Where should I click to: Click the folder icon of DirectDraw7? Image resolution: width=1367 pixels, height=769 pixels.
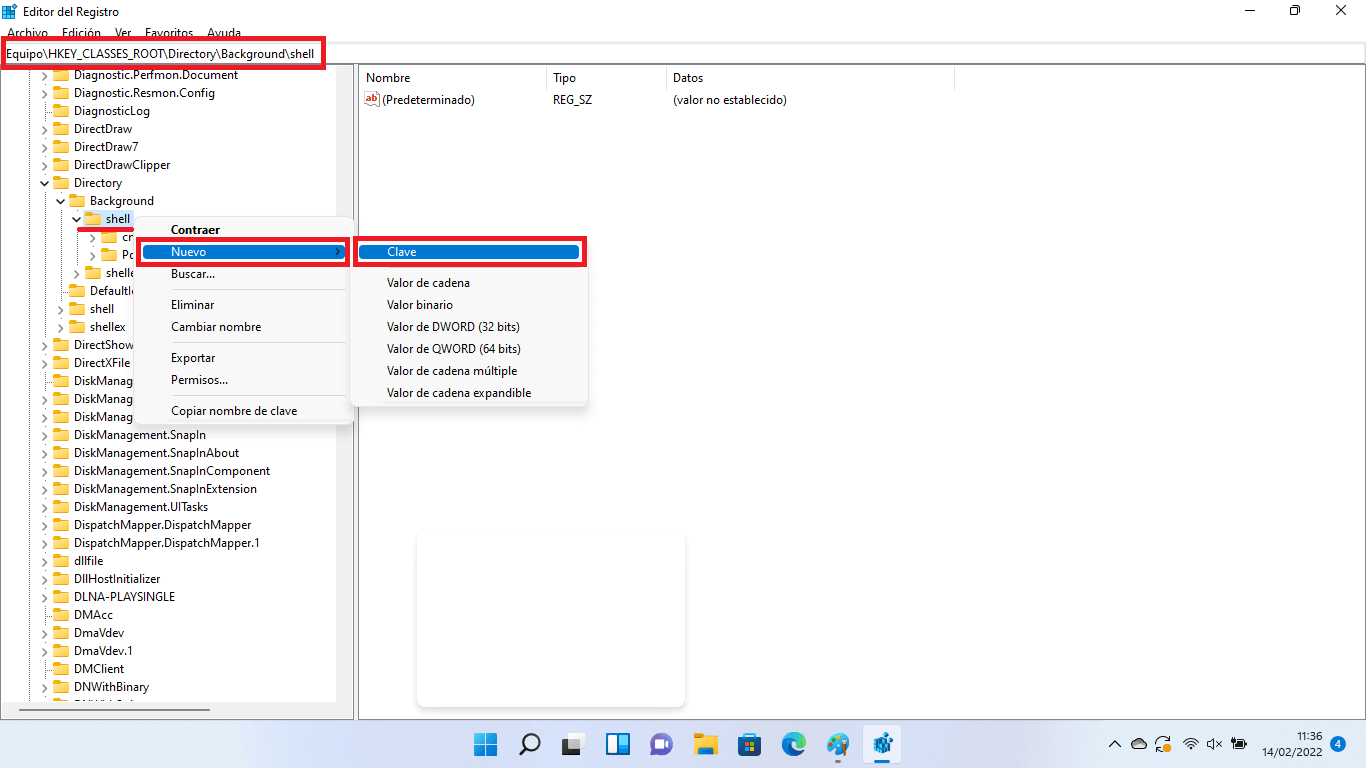click(61, 147)
